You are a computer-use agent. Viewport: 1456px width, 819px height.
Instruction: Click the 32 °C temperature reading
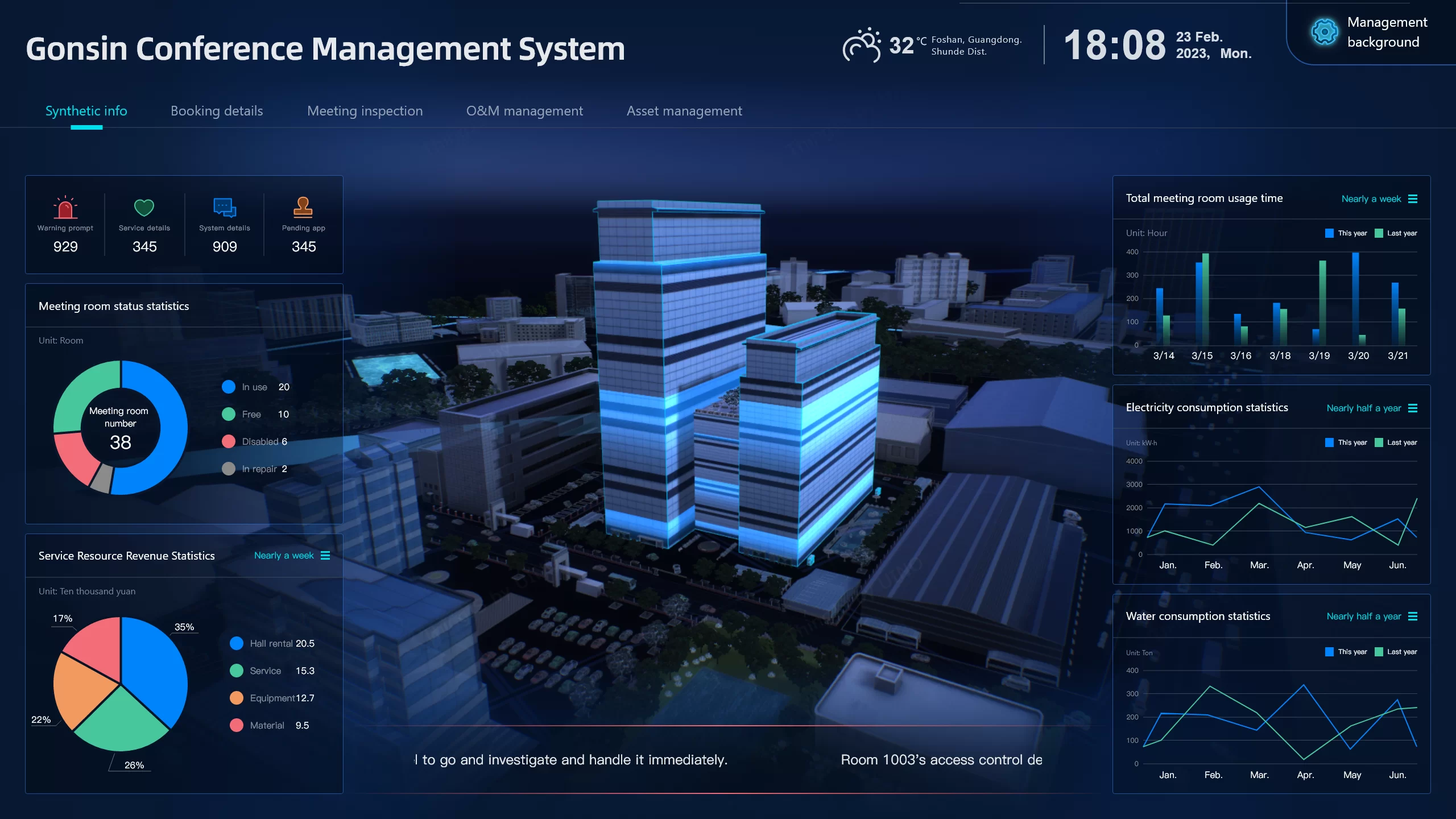908,45
